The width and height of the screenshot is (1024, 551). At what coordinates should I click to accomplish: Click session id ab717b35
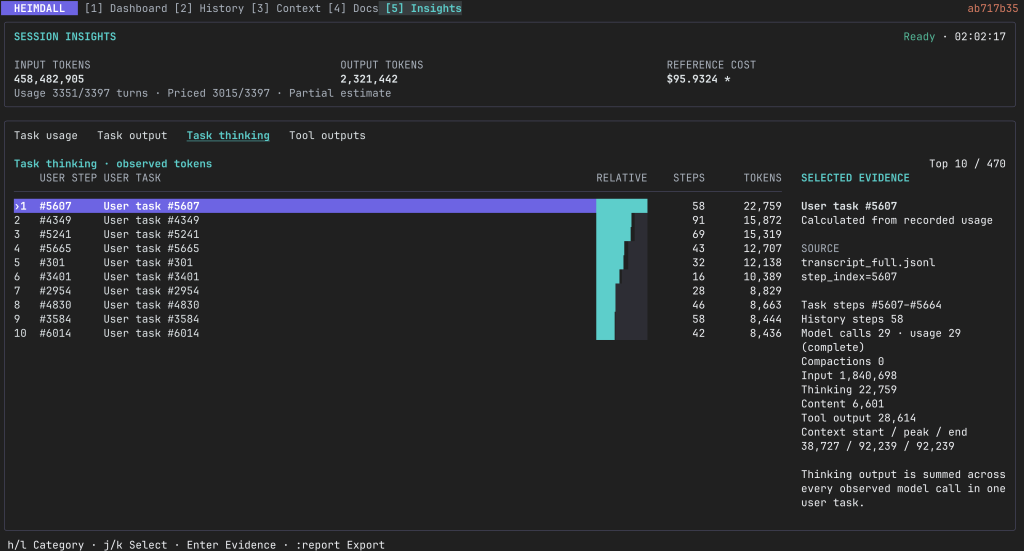(993, 8)
